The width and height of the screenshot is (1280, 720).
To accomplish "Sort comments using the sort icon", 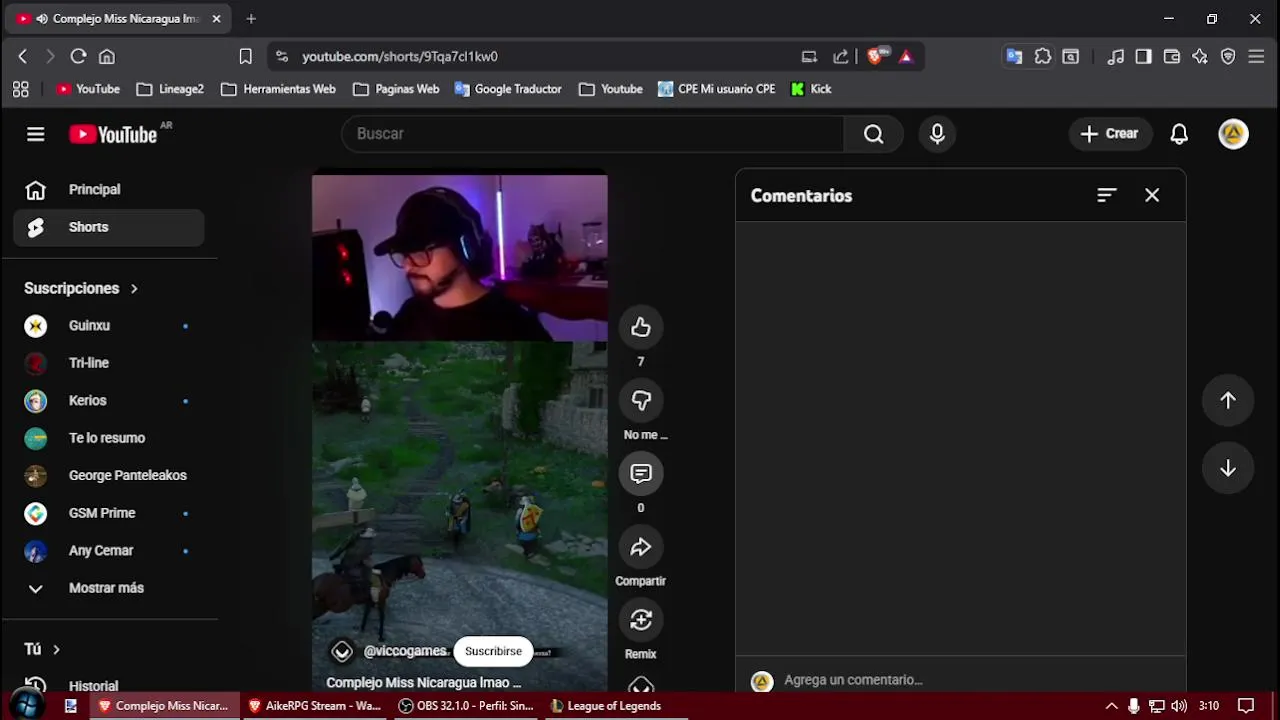I will 1106,196.
